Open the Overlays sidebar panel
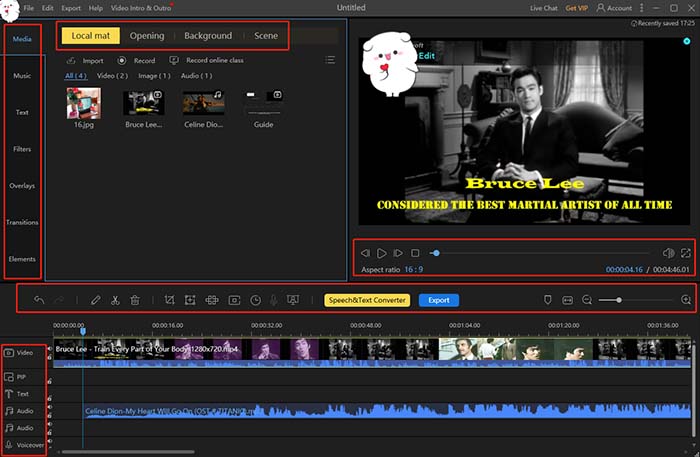 (x=22, y=186)
